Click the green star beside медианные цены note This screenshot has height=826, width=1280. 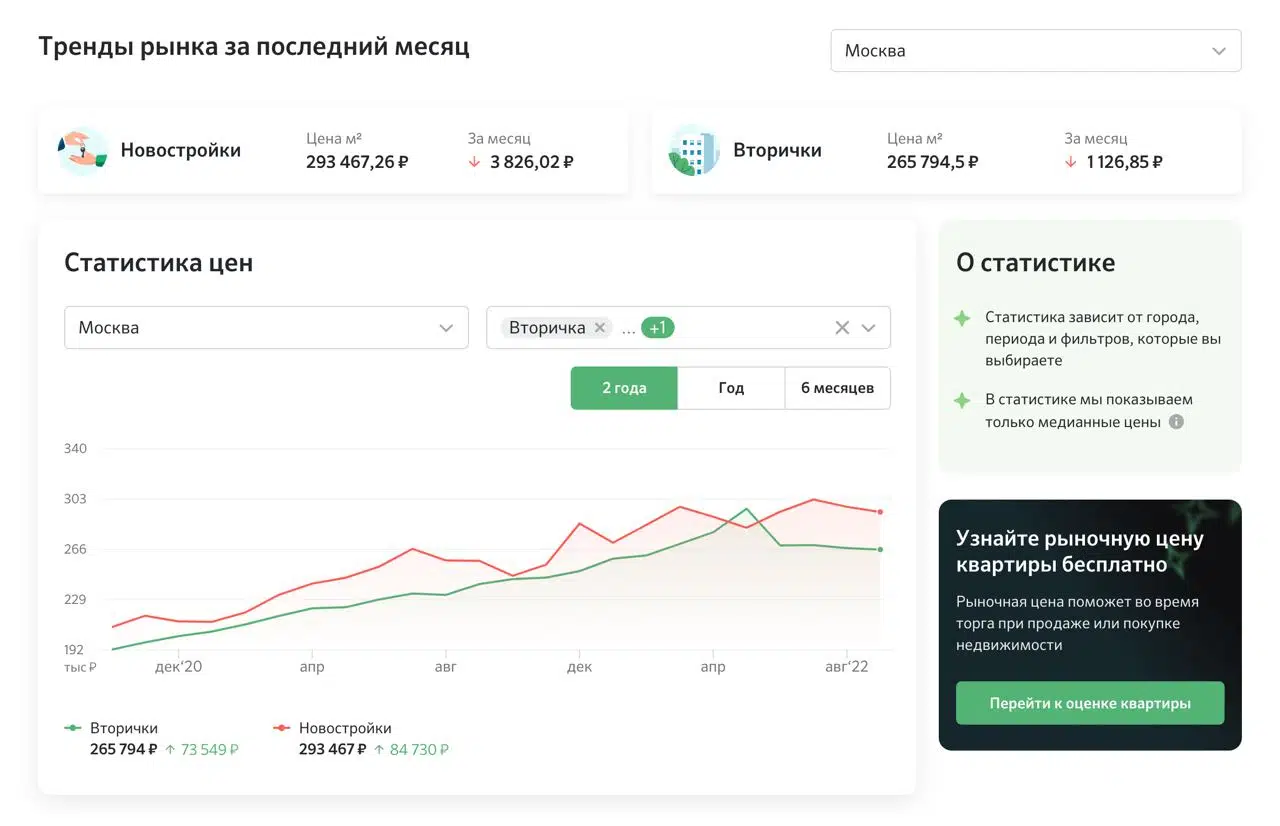(962, 400)
